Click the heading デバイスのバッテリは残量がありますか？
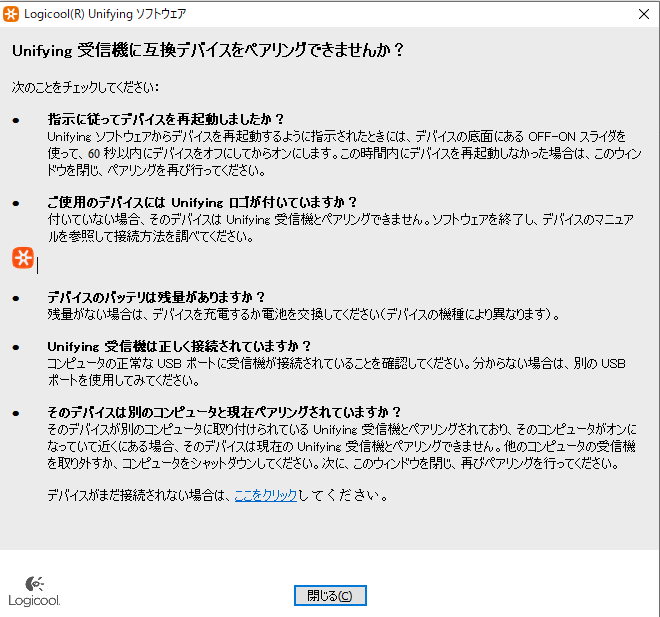The image size is (660, 617). point(156,297)
